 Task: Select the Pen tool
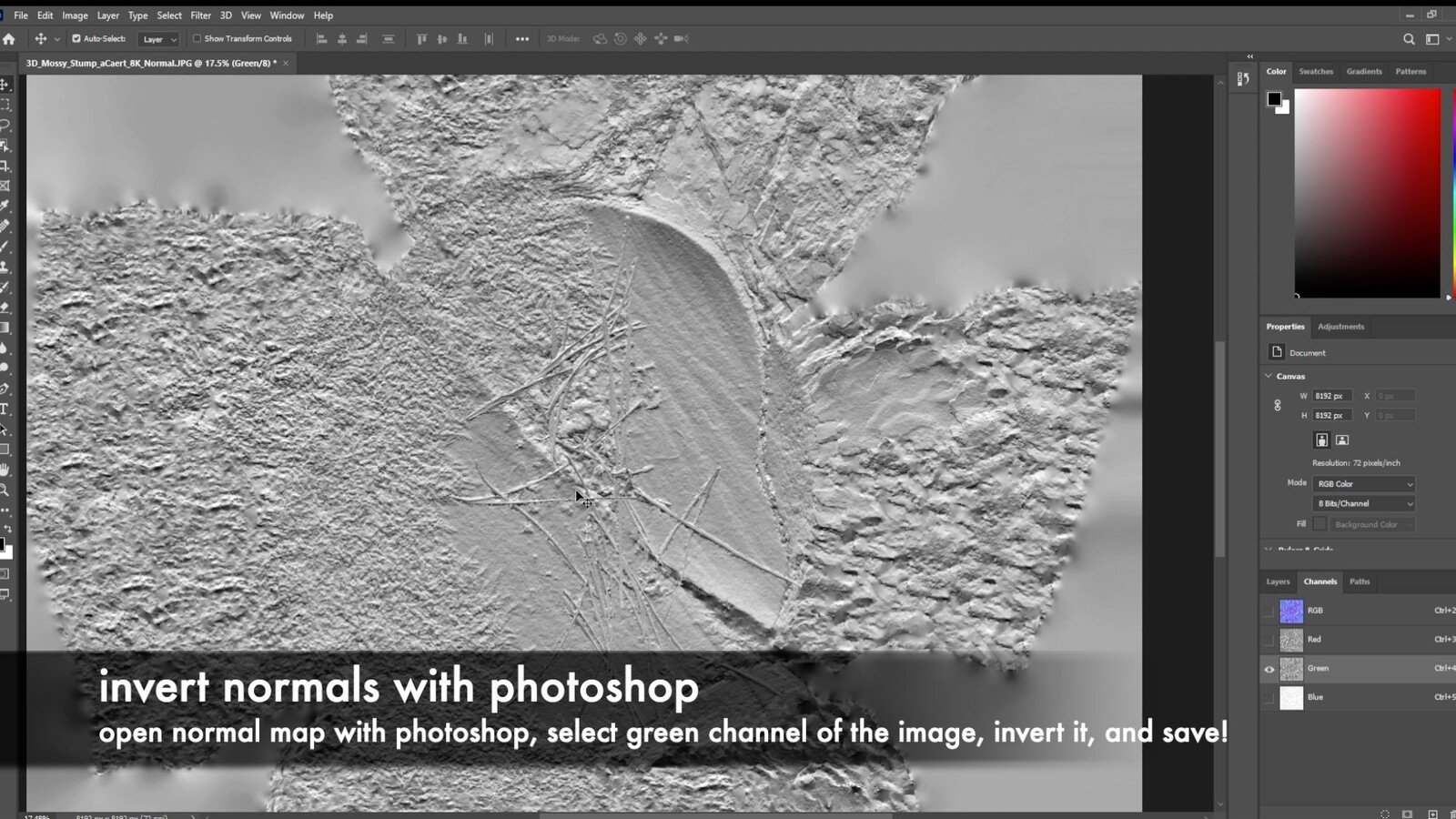(x=5, y=389)
